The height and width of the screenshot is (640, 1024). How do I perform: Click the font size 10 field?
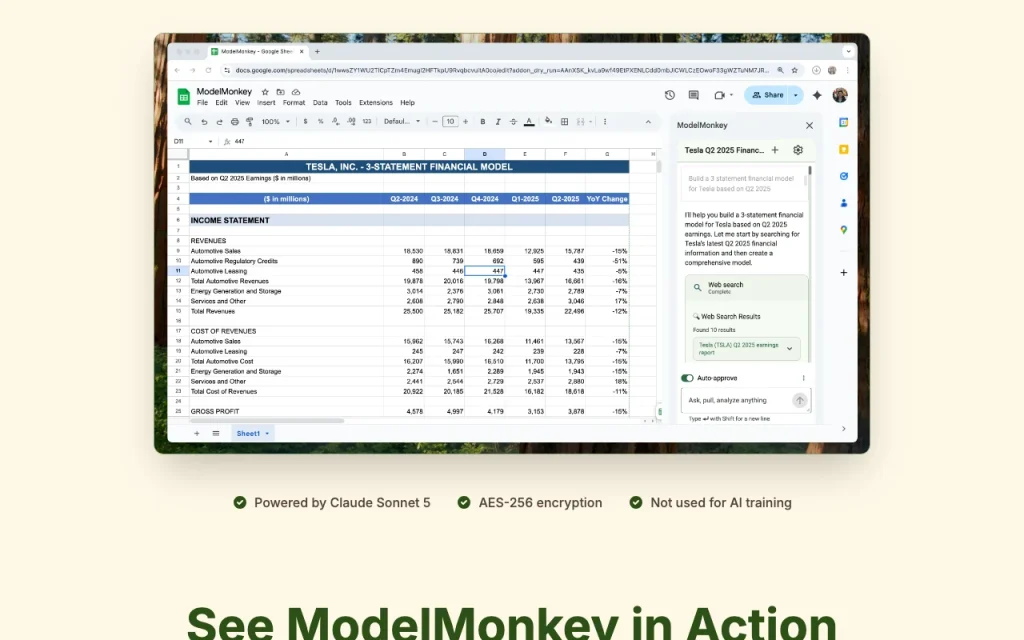pyautogui.click(x=450, y=121)
